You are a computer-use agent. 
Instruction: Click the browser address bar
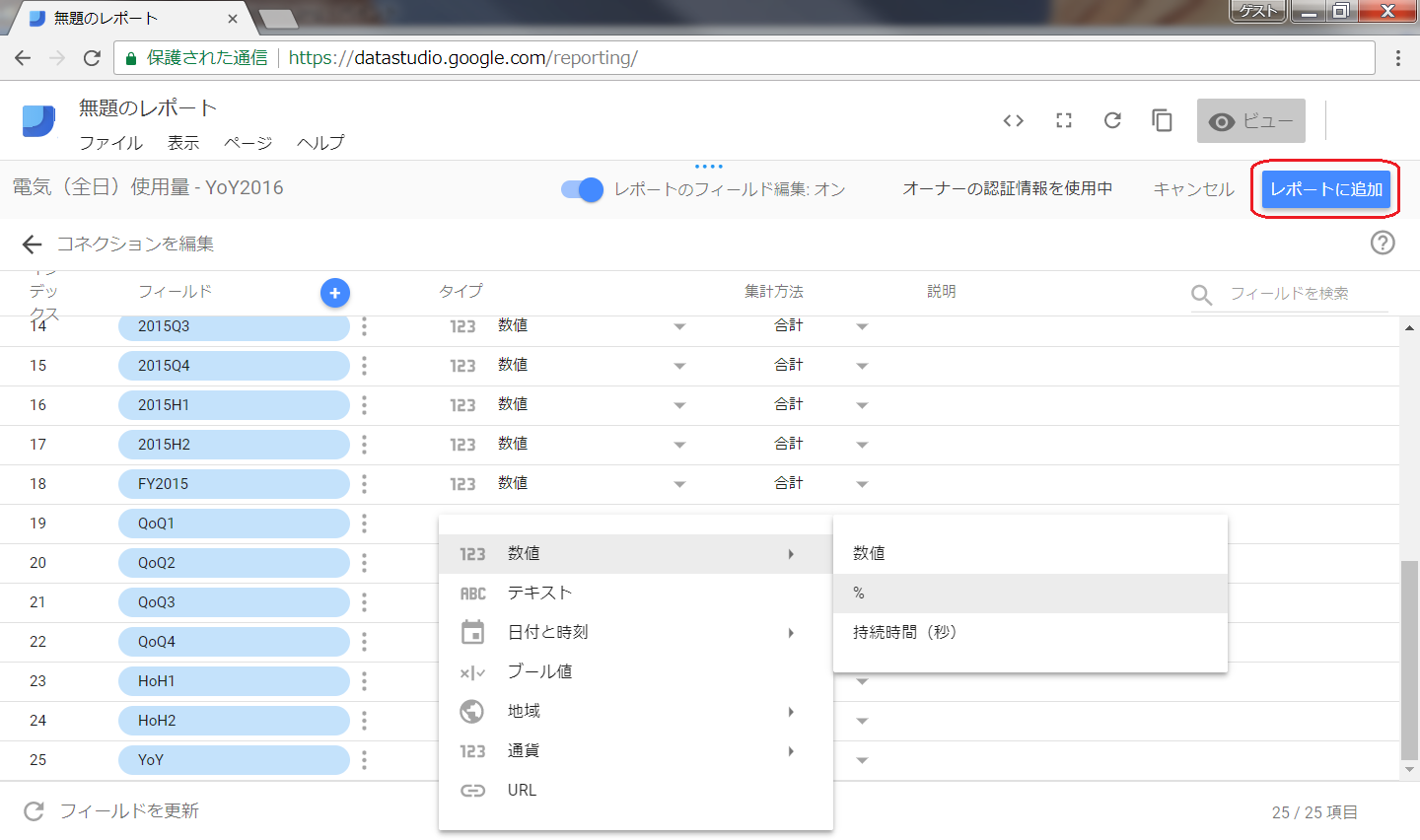point(745,58)
